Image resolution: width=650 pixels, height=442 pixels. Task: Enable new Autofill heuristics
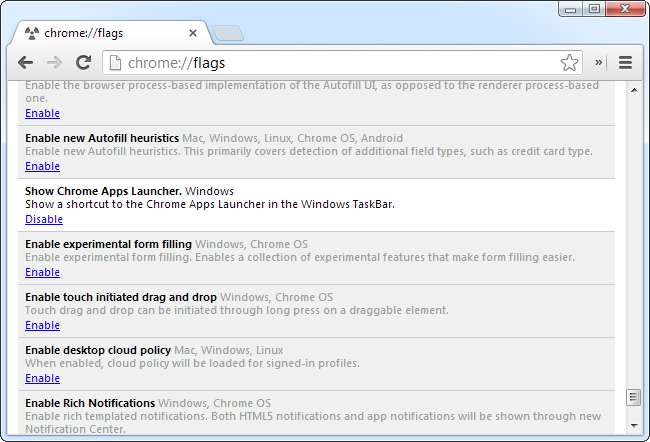tap(42, 166)
